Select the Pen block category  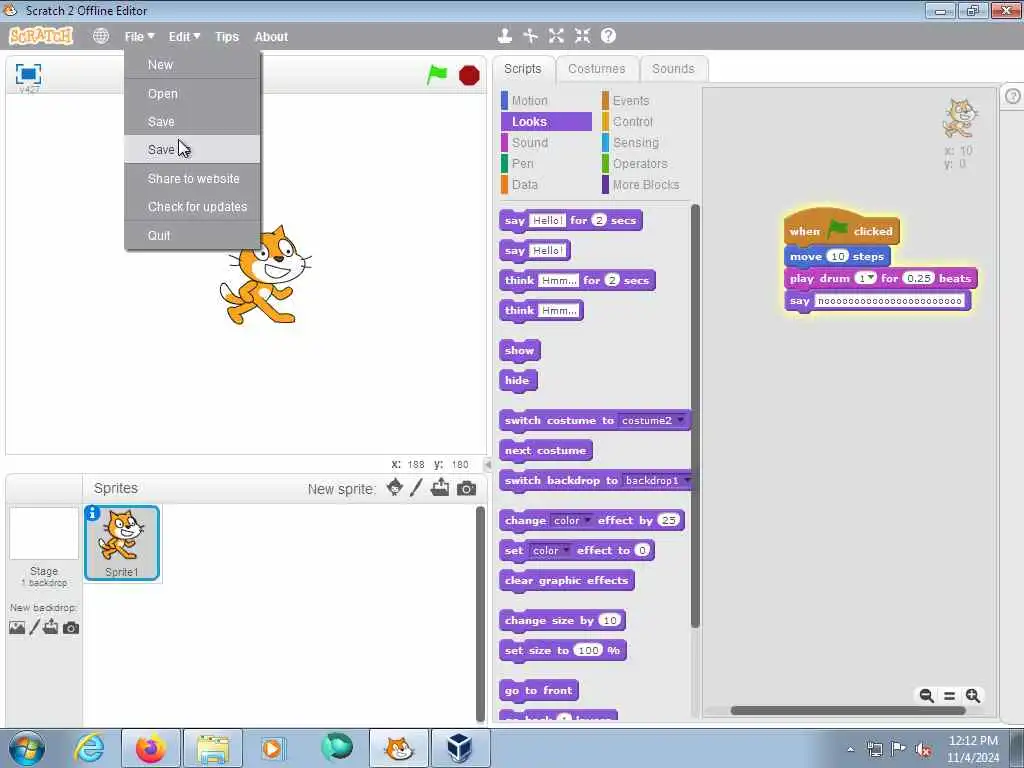pyautogui.click(x=547, y=163)
